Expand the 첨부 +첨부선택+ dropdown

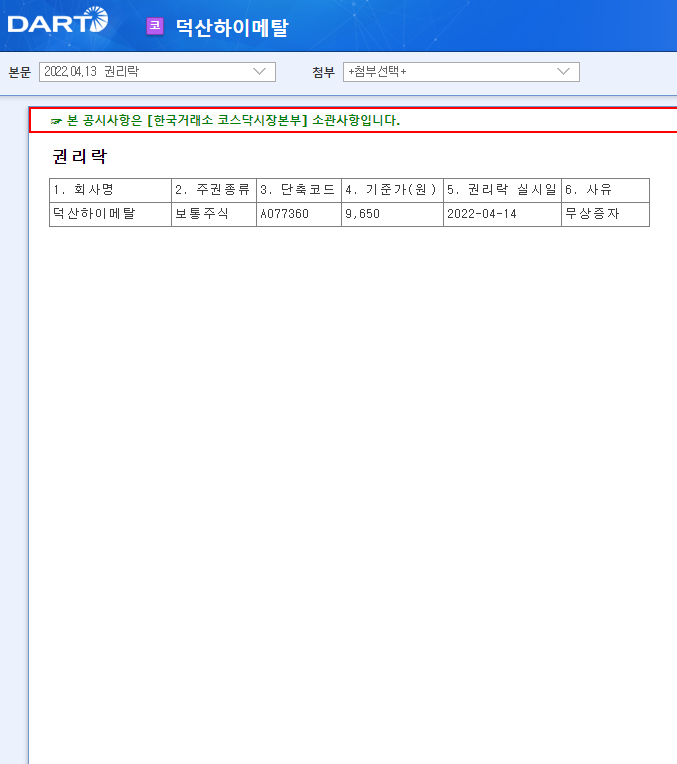461,72
